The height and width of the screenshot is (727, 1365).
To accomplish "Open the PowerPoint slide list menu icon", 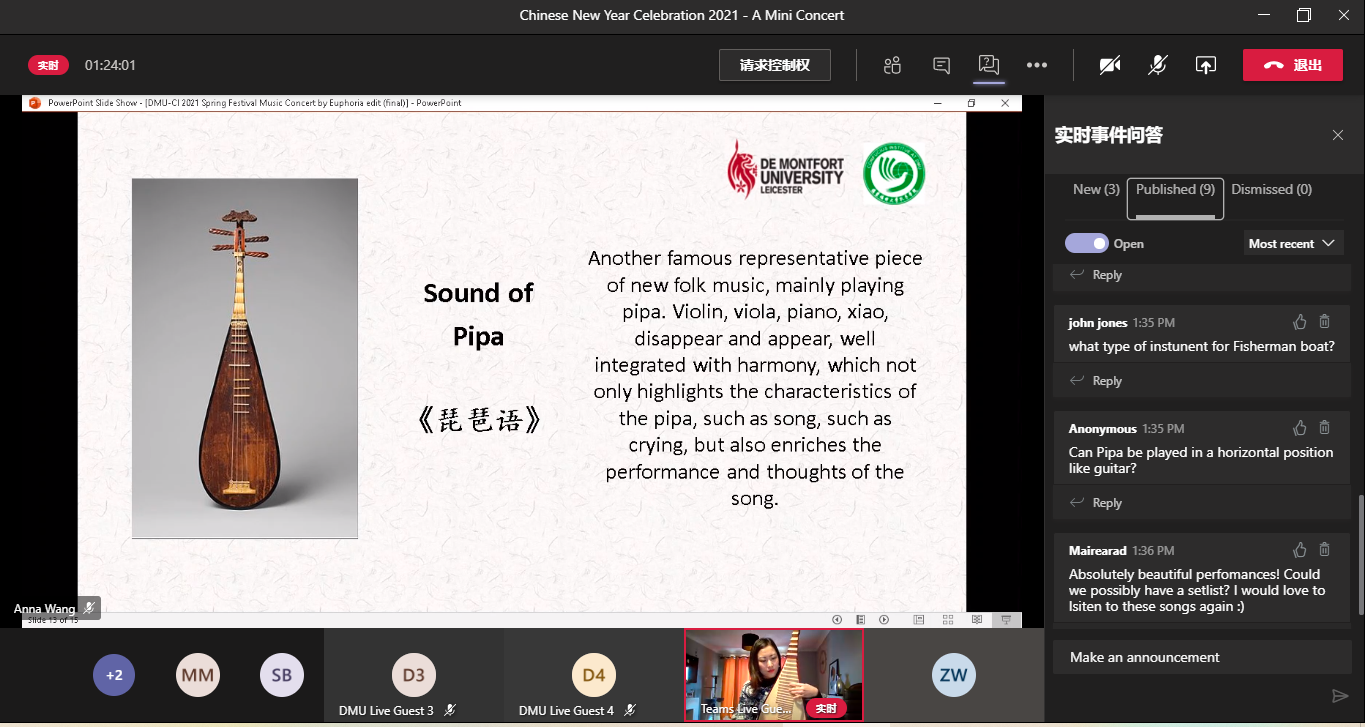I will [859, 620].
